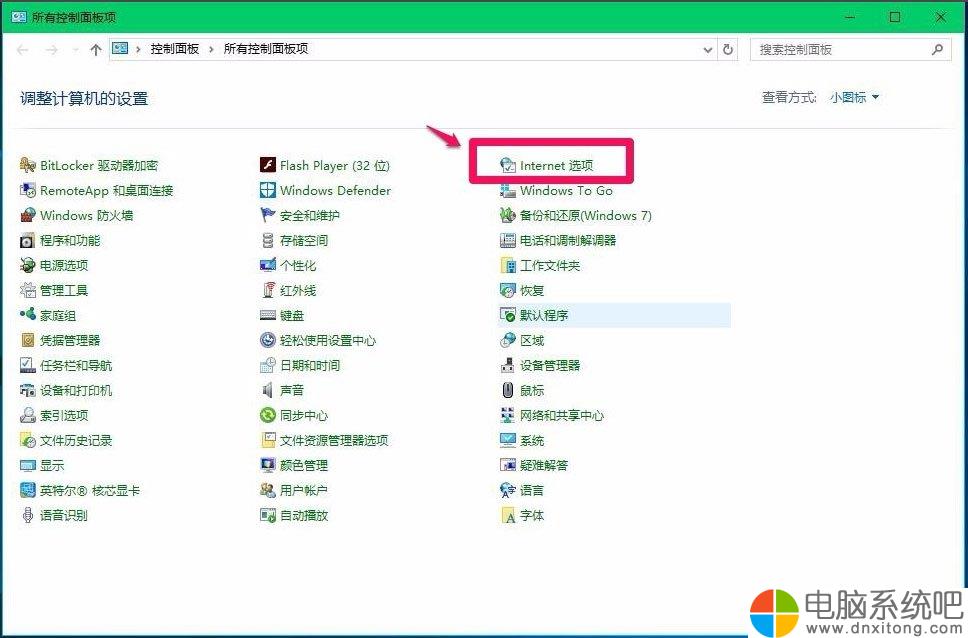Open 语言 link

tap(532, 490)
